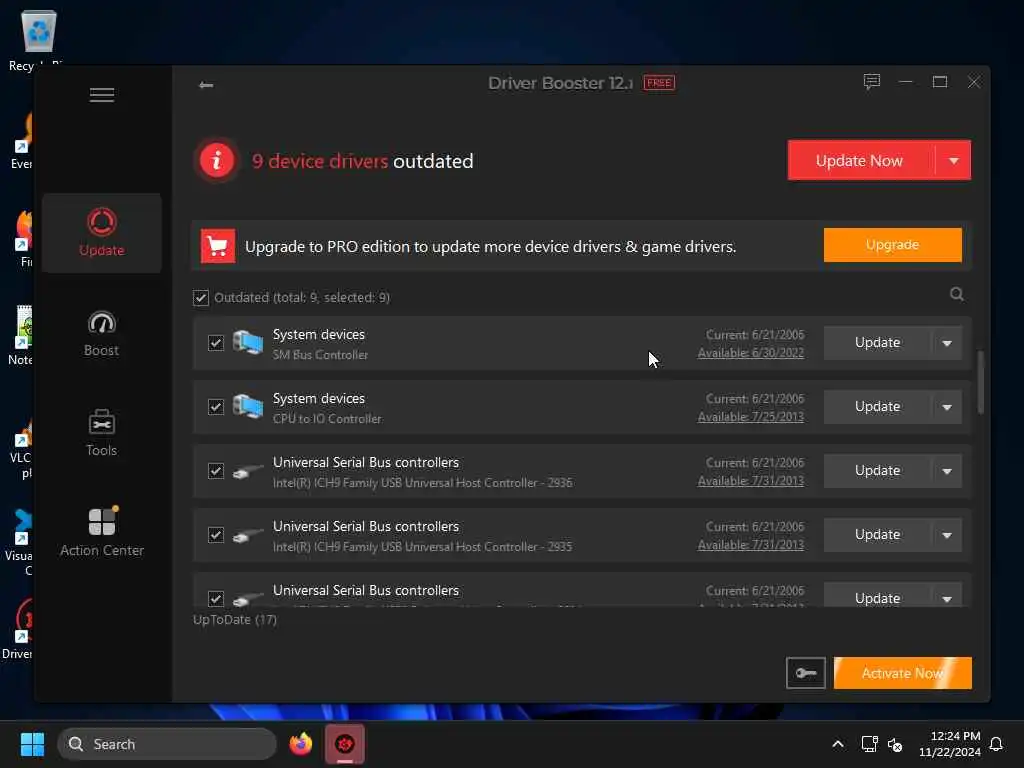Open dropdown for the last visible USB row

tap(946, 597)
